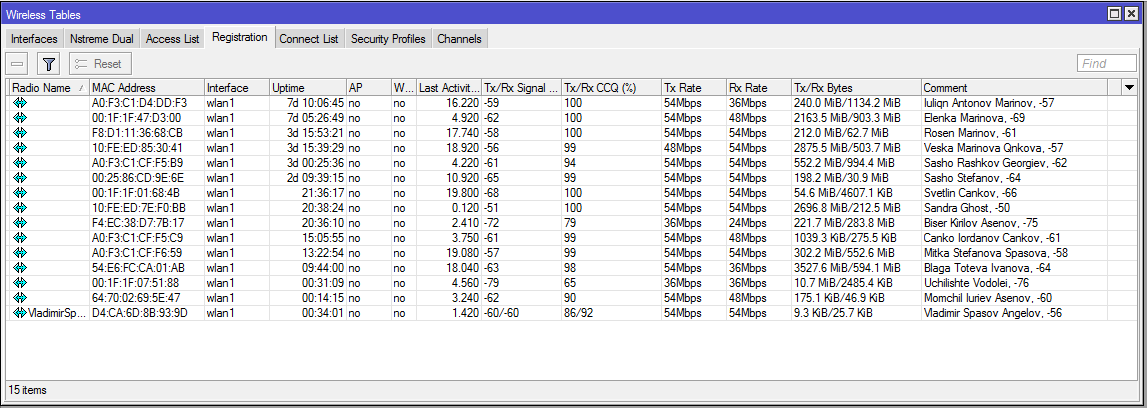Viewport: 1147px width, 408px height.
Task: Click comment Veska Marinova Qnkova, -57
Action: point(993,147)
